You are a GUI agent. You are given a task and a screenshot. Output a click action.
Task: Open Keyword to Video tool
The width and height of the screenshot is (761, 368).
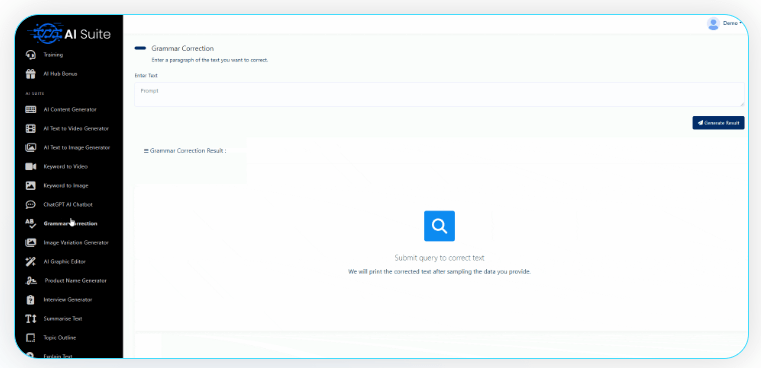pyautogui.click(x=66, y=167)
